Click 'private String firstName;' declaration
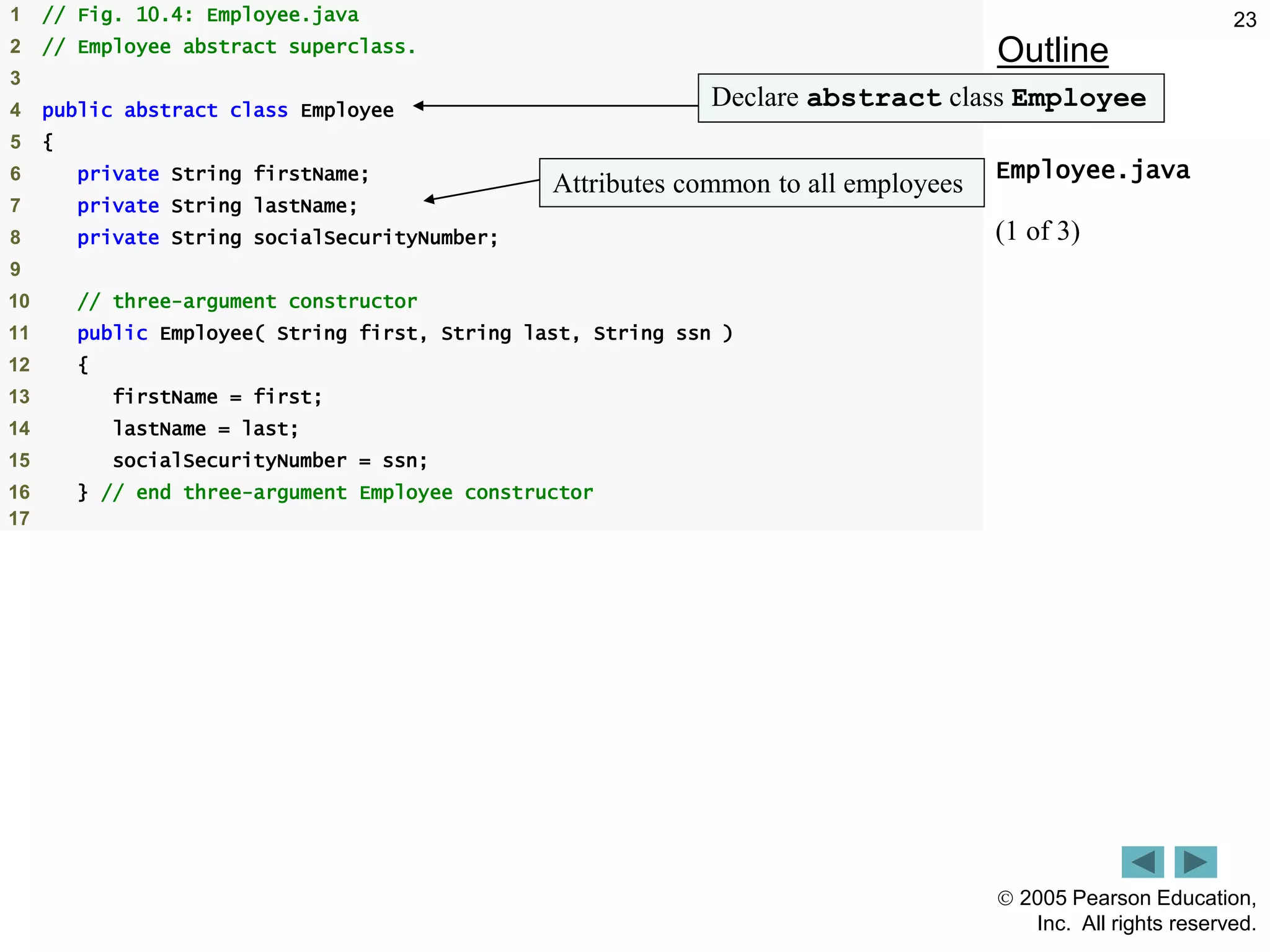The height and width of the screenshot is (952, 1270). click(223, 174)
